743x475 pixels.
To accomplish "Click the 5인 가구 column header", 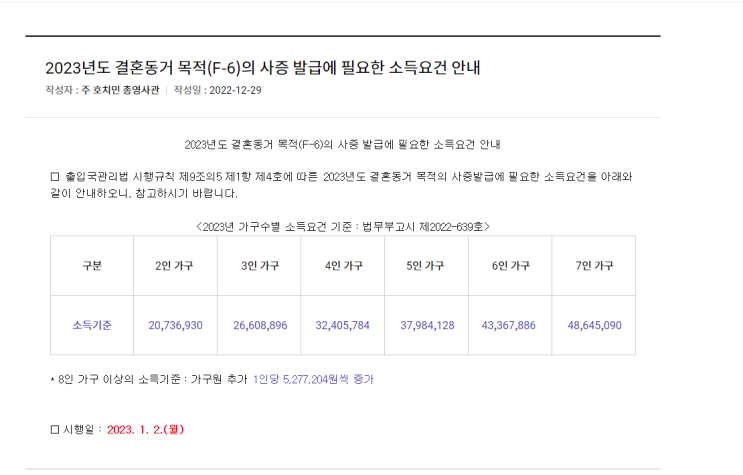I will 425,265.
